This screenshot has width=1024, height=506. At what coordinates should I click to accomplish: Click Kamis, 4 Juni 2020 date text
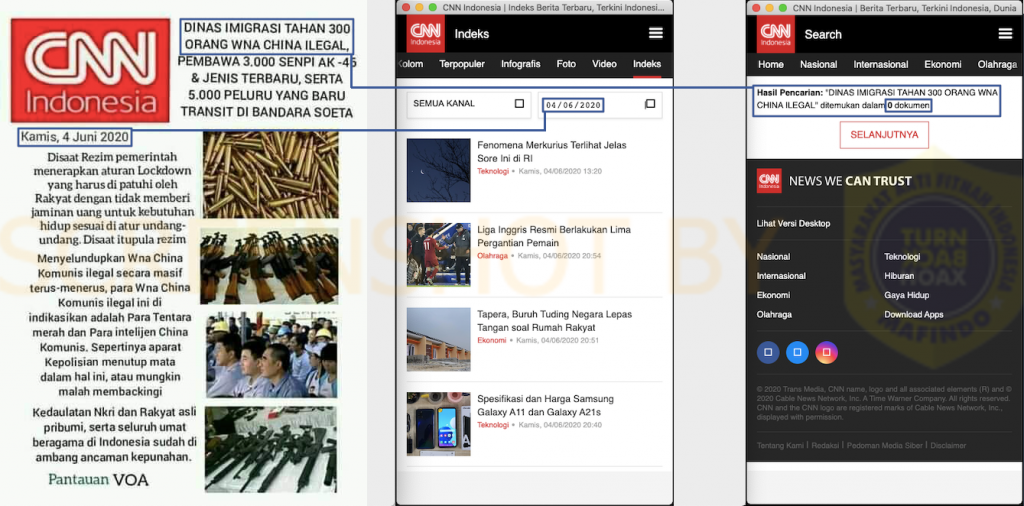point(74,137)
